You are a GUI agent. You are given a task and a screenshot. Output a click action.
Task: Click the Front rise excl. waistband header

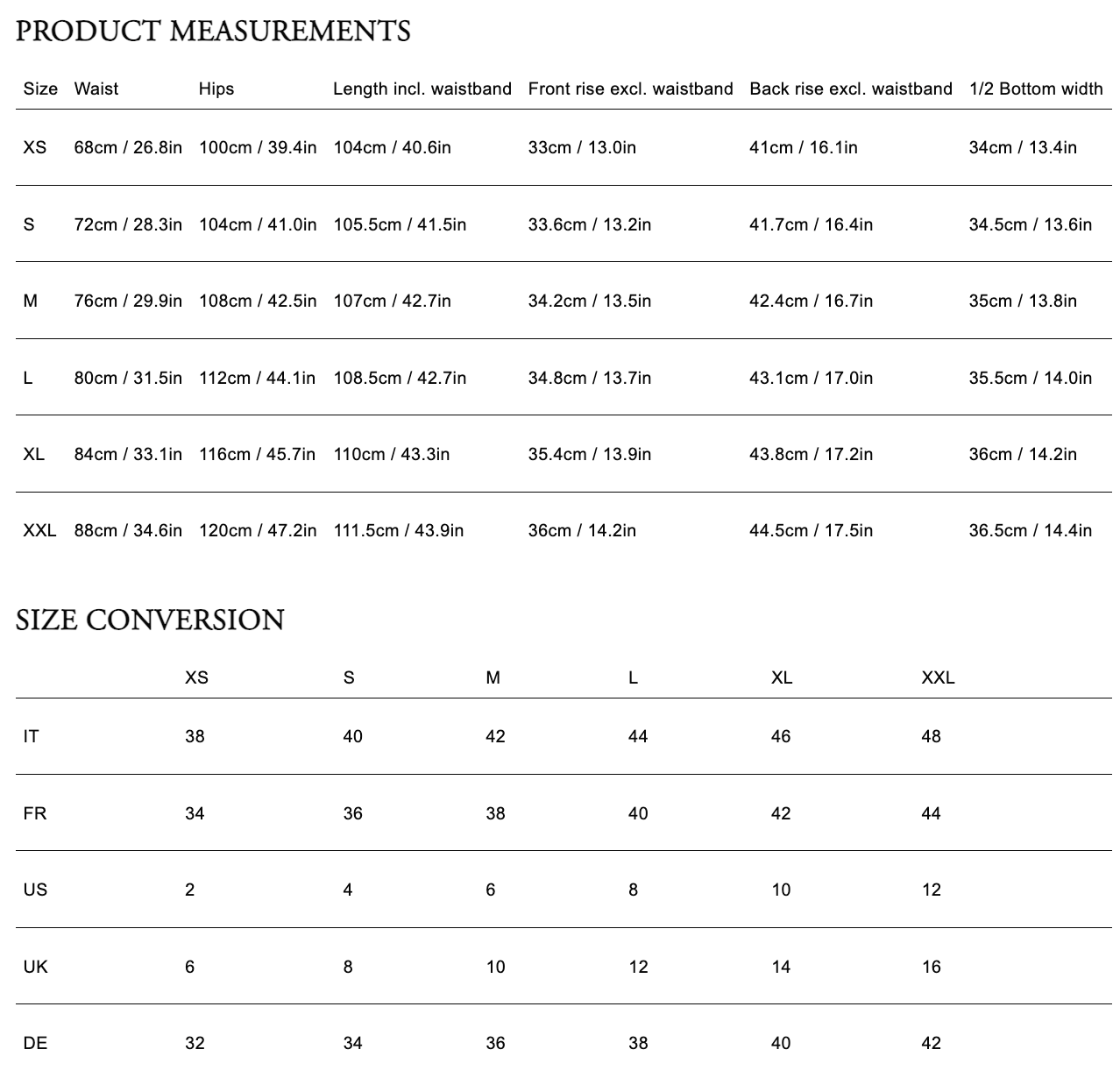tap(629, 89)
